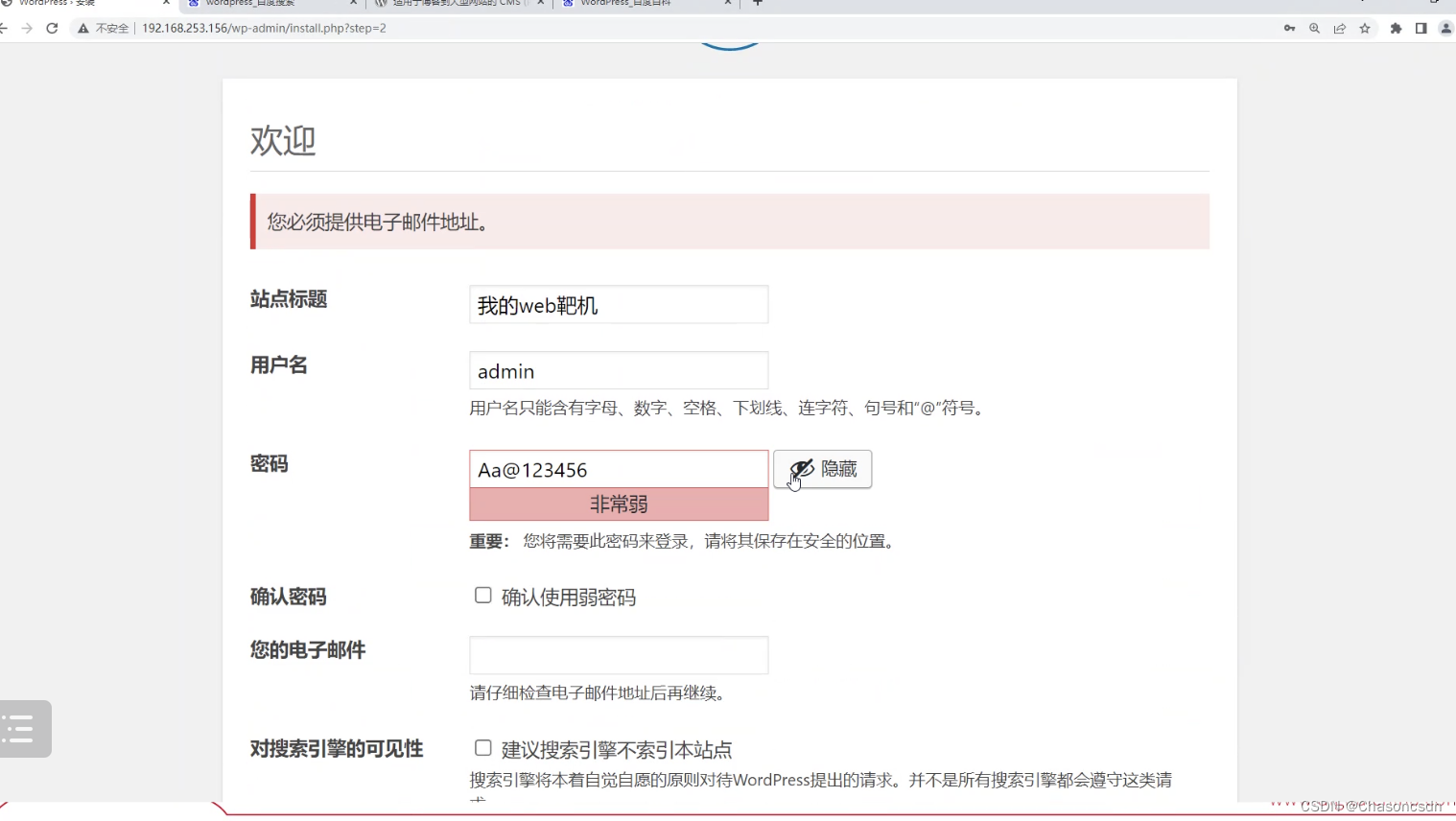Click the hint 请仔细检查电子邮件地址后再继续。

(599, 693)
